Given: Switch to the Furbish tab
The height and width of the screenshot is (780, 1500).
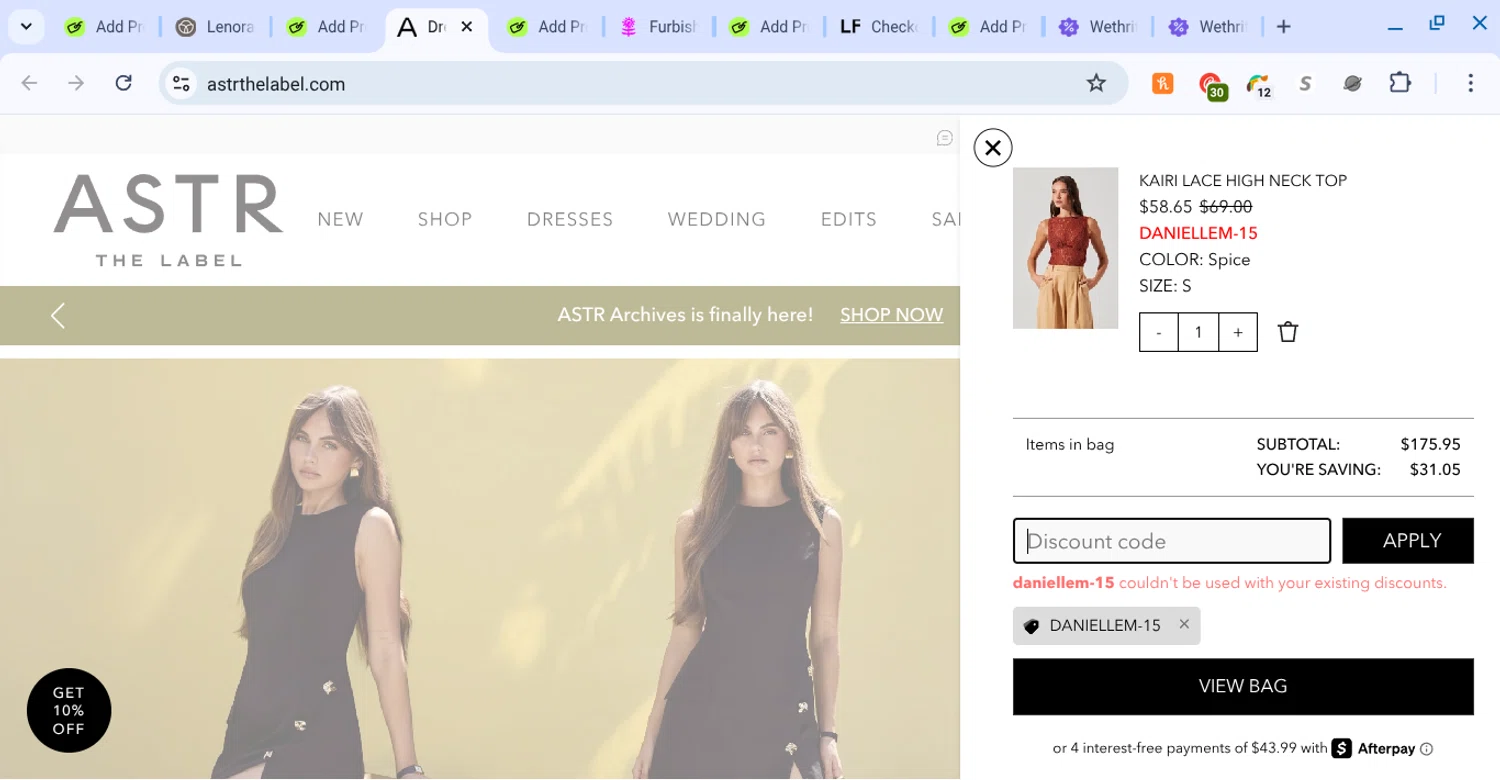Looking at the screenshot, I should point(657,27).
